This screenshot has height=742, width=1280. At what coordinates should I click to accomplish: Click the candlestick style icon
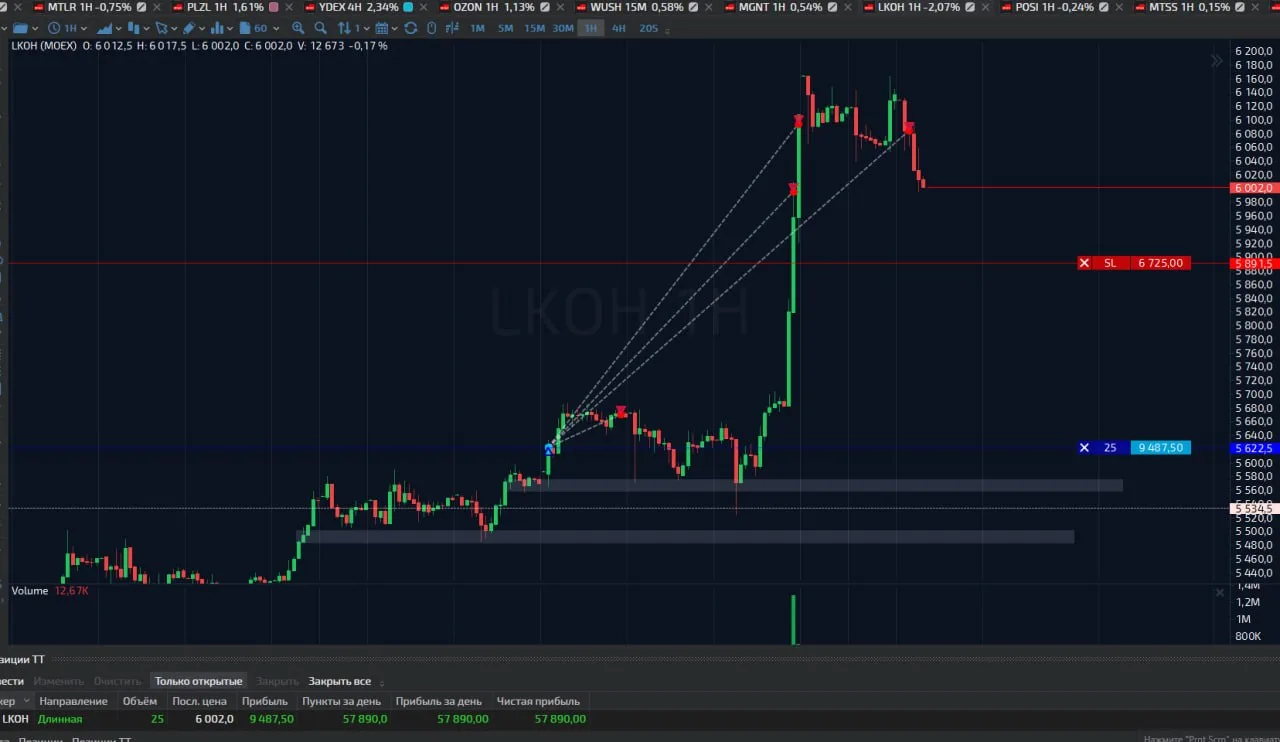pos(135,28)
